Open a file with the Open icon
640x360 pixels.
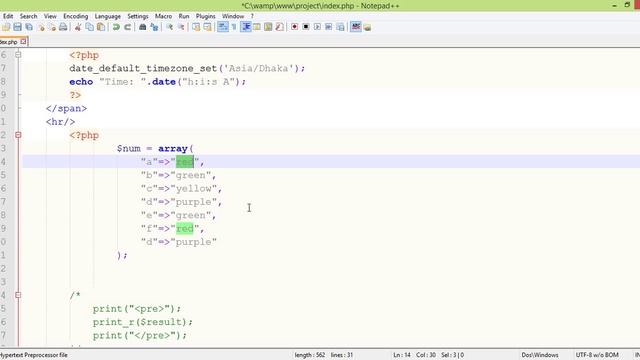(6, 27)
